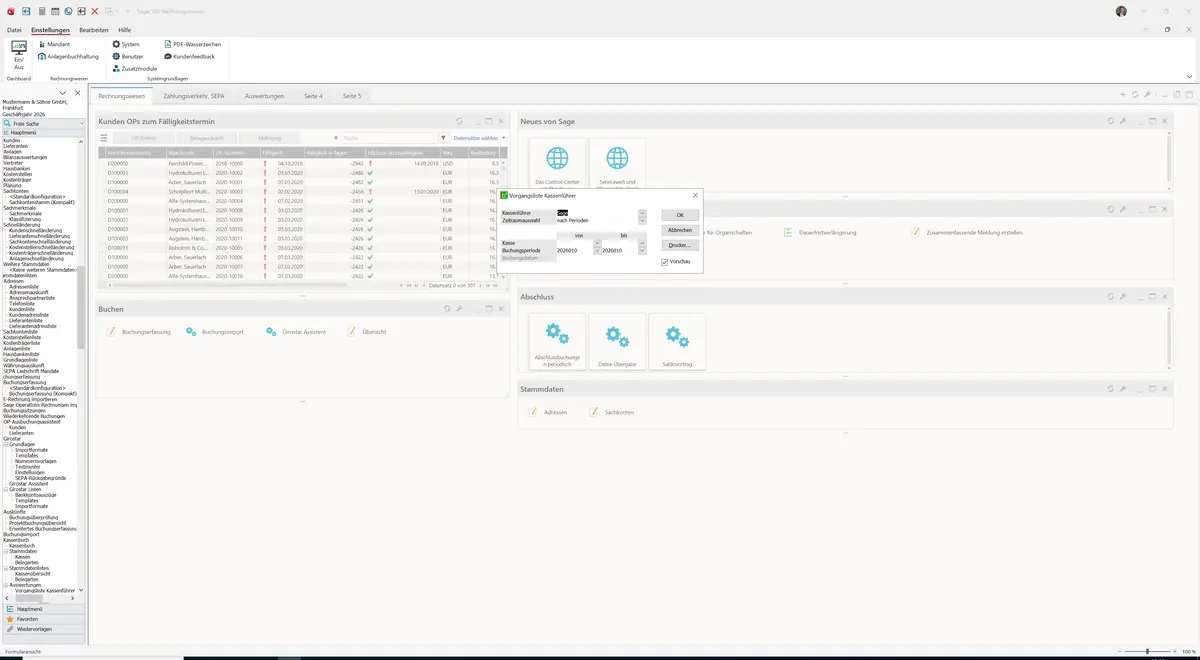1200x660 pixels.
Task: Open the Buchungsimport shortcut
Action: tap(215, 331)
